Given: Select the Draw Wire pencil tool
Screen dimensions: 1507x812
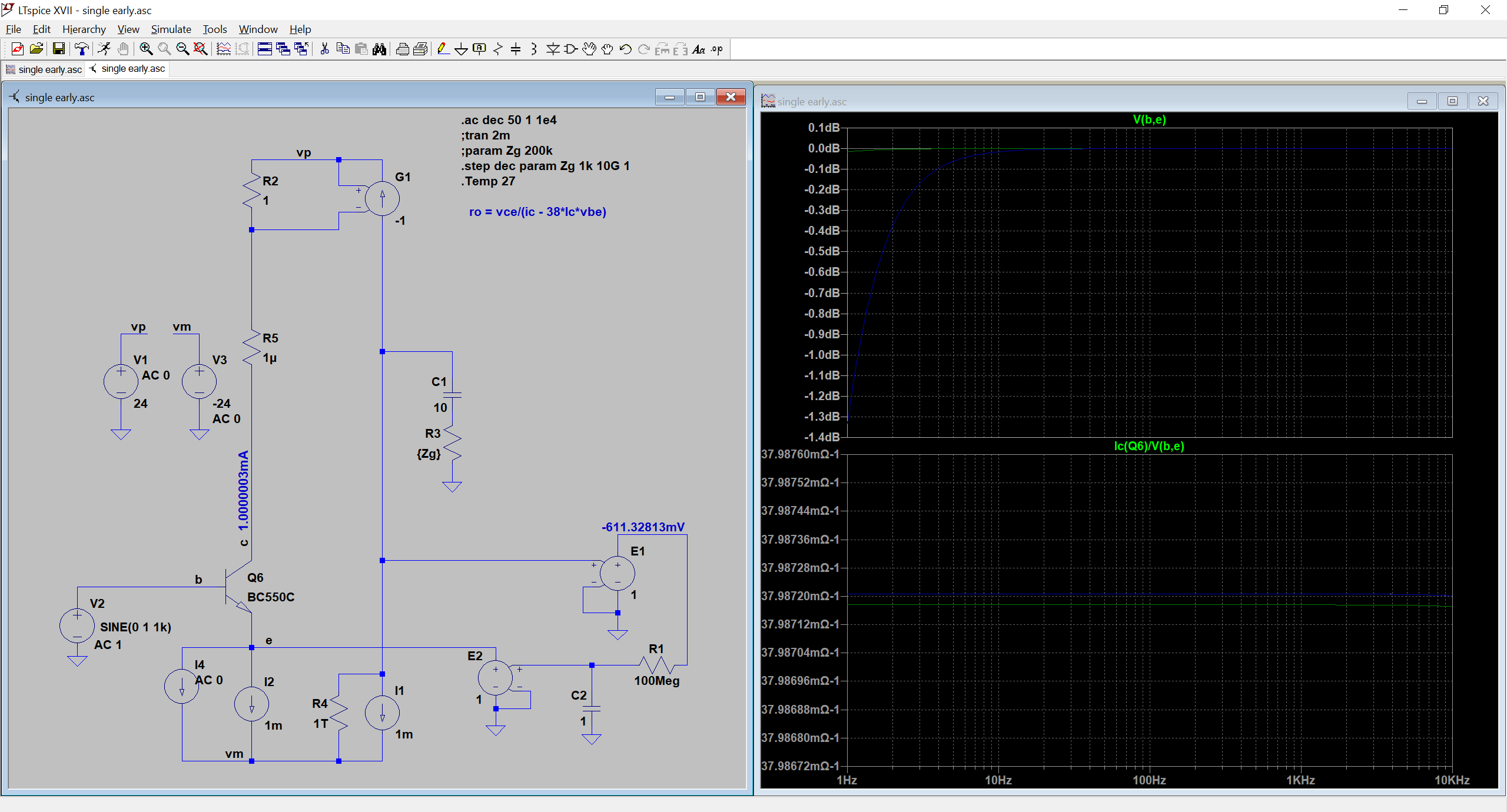Looking at the screenshot, I should (x=443, y=49).
